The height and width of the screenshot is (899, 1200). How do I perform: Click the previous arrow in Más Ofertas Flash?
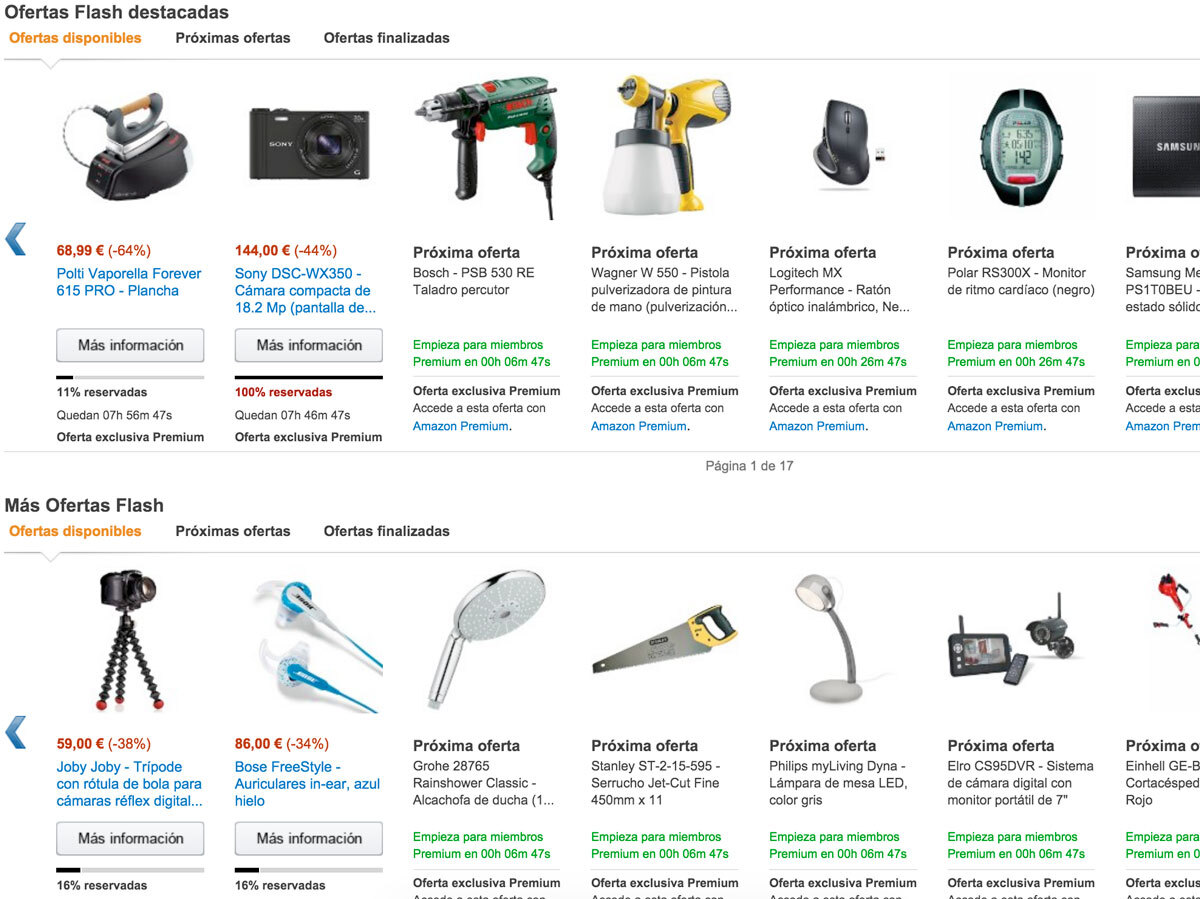tap(15, 732)
